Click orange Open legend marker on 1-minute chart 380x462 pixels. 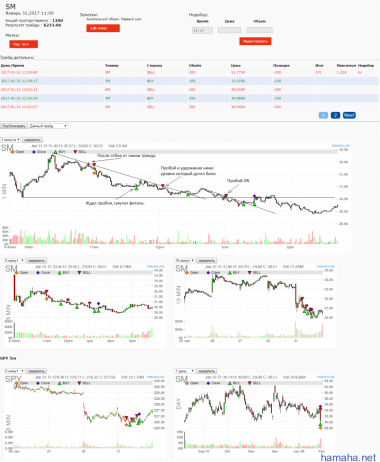click(12, 152)
